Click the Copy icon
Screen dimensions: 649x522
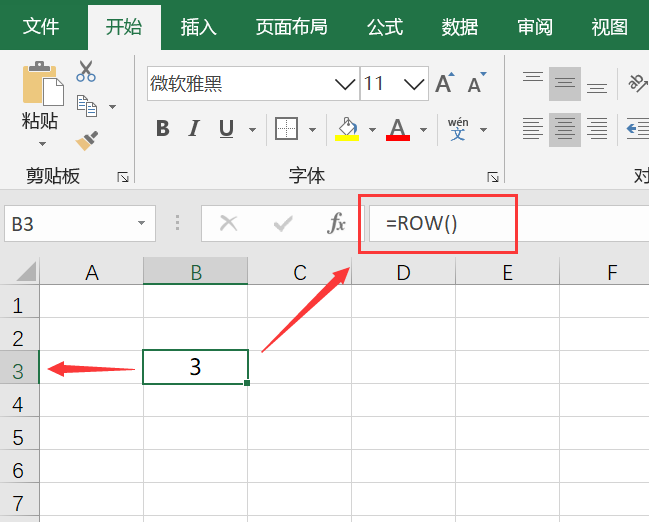87,106
